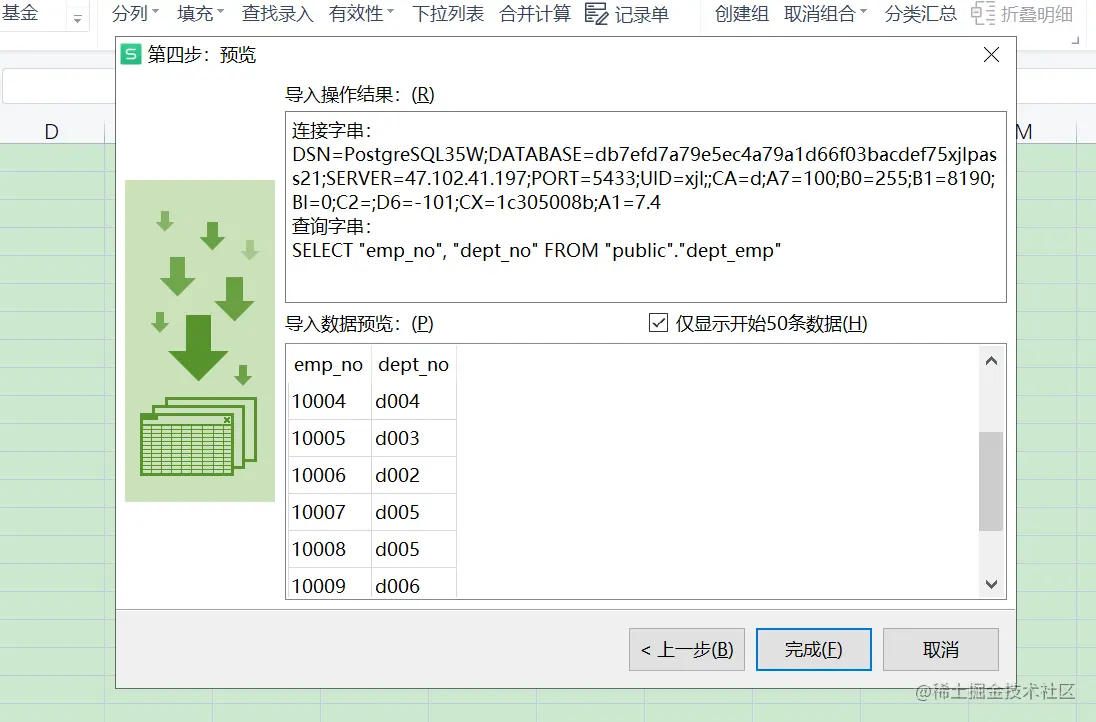The width and height of the screenshot is (1096, 722).
Task: Close the 第四步 预览 dialog
Action: tap(991, 55)
